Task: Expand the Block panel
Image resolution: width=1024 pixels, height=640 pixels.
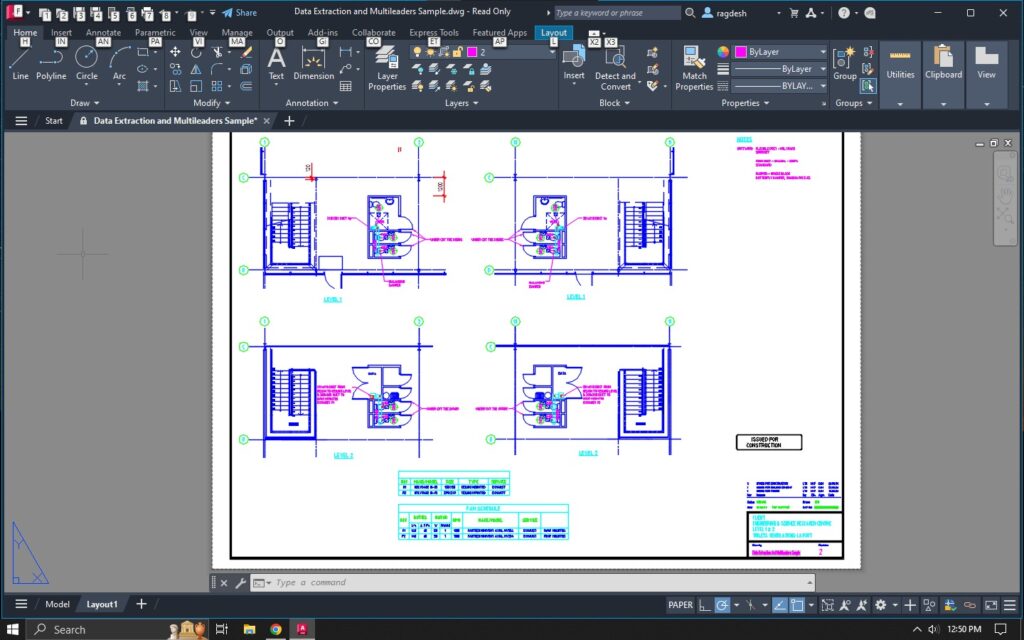Action: click(x=615, y=103)
